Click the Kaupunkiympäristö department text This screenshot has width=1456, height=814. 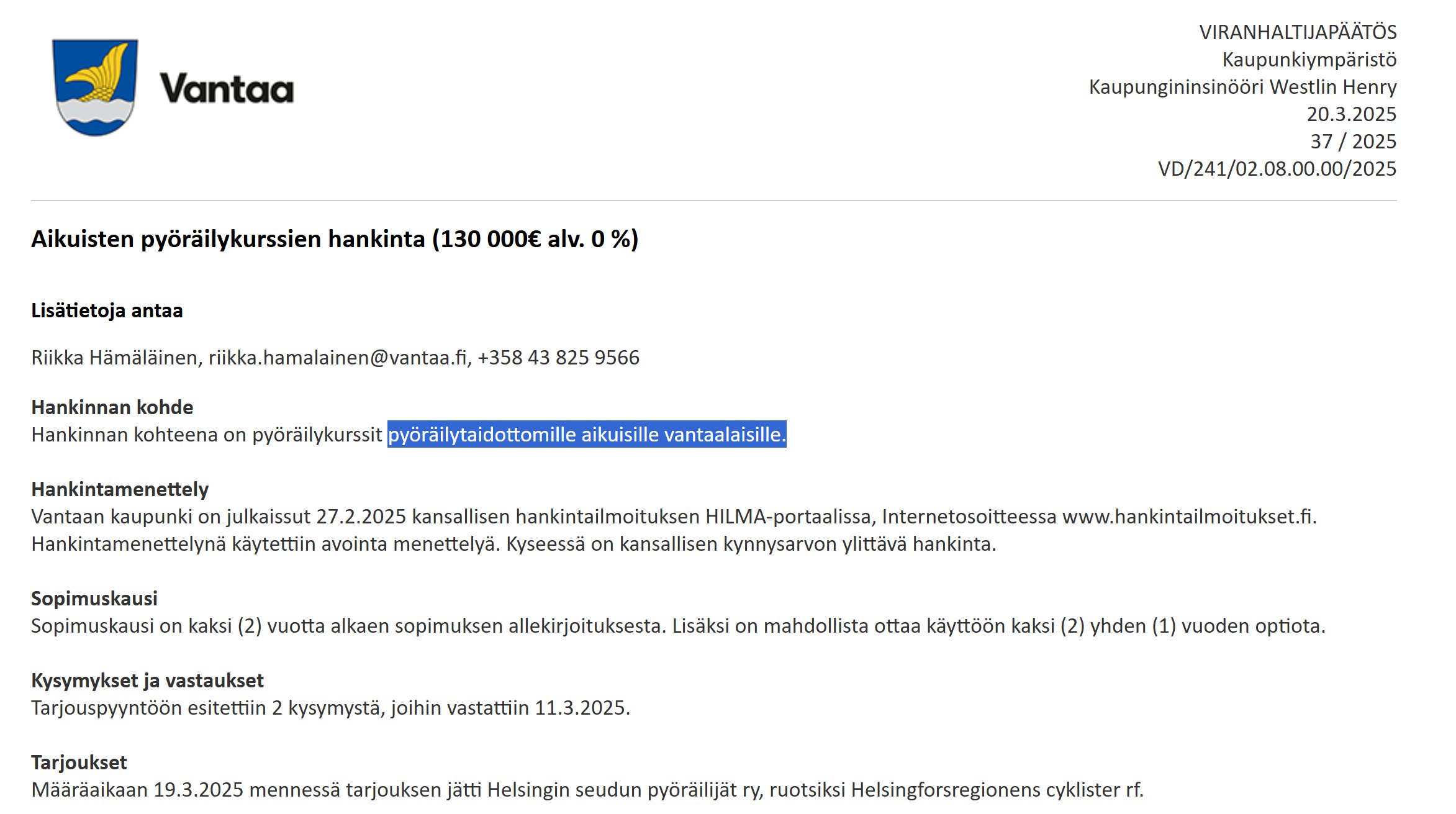[1309, 60]
